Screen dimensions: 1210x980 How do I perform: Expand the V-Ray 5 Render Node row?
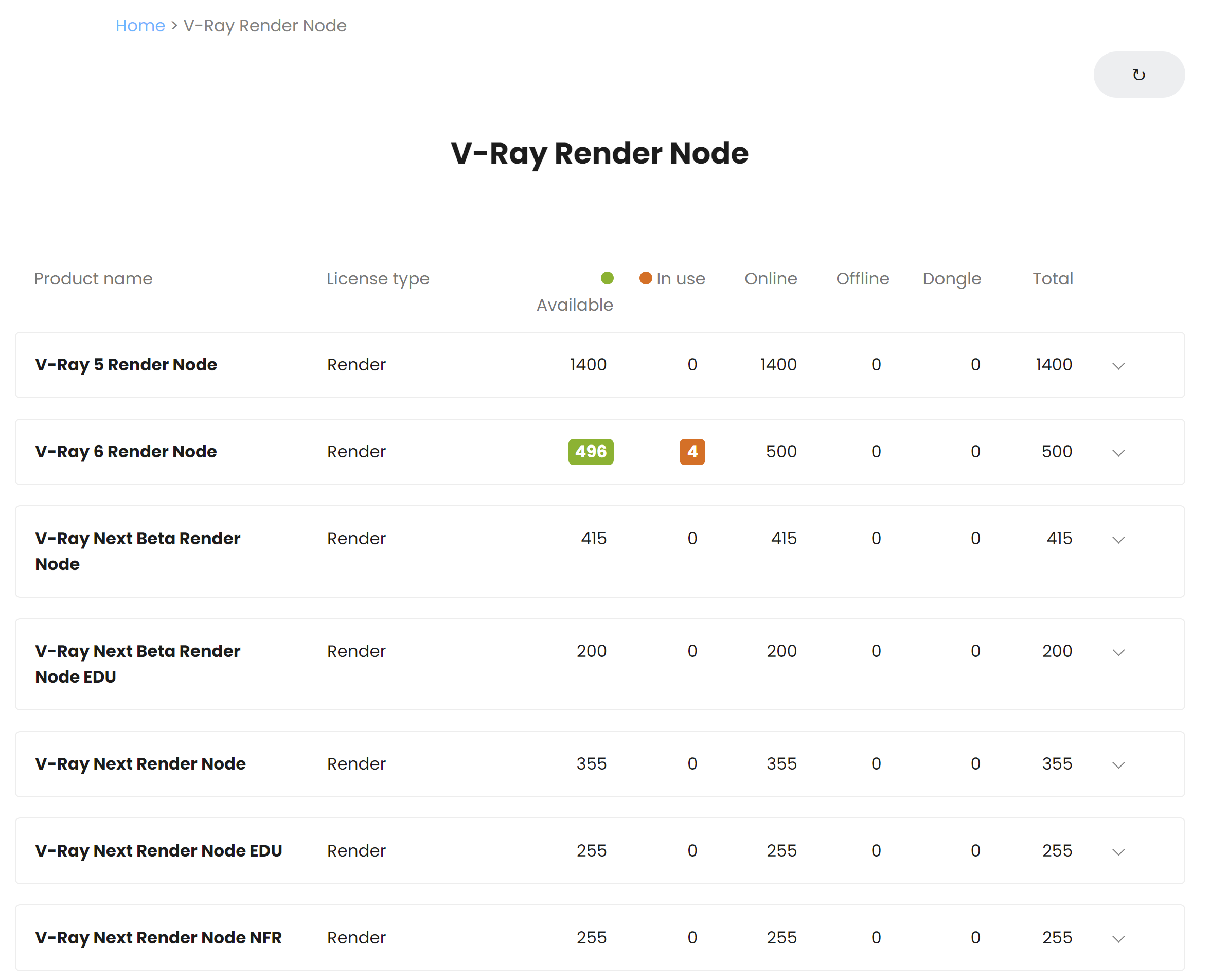tap(1118, 366)
